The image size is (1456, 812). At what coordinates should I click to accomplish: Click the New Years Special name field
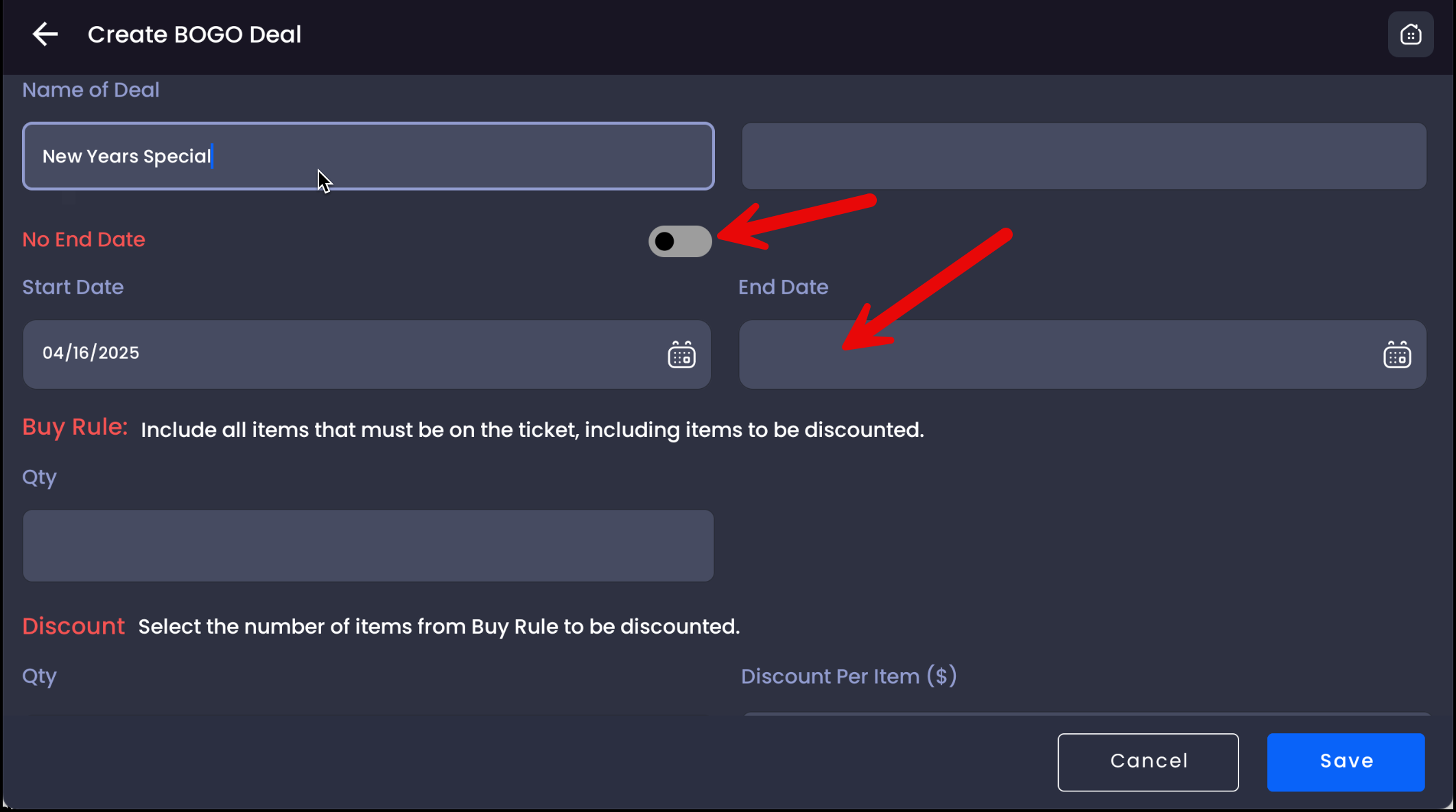[x=368, y=156]
